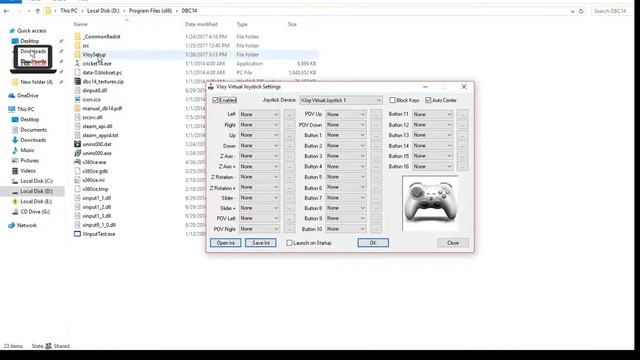Select the xinput1_3.dll file
640x360 pixels.
pos(97,216)
